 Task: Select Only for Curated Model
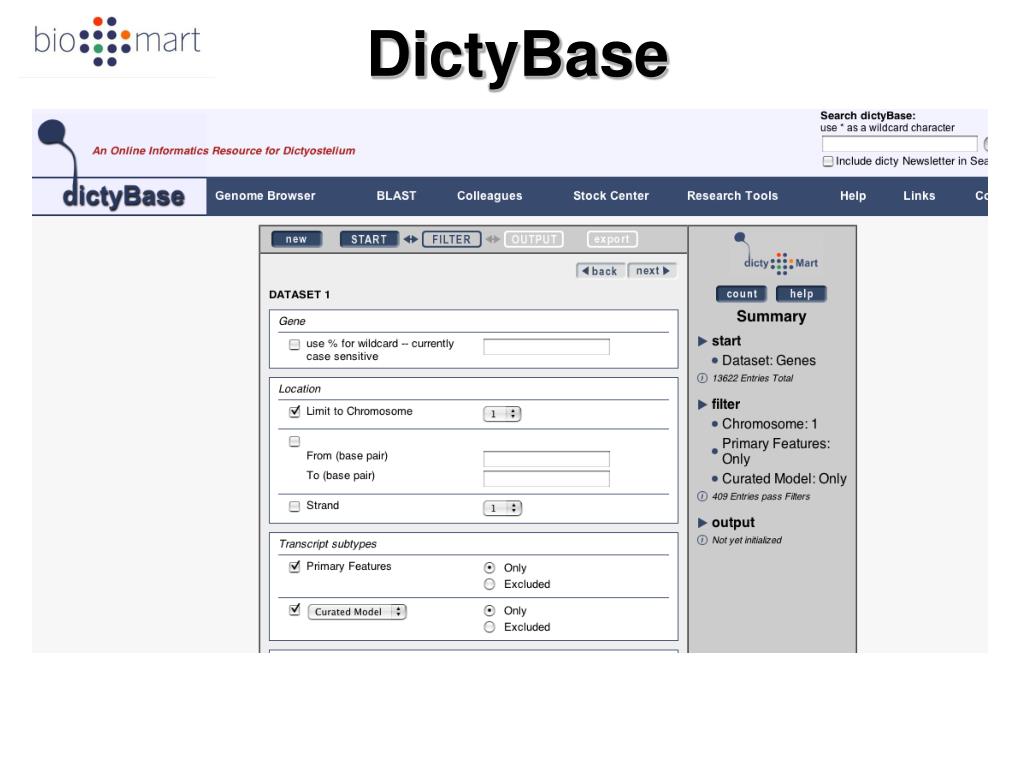tap(489, 611)
